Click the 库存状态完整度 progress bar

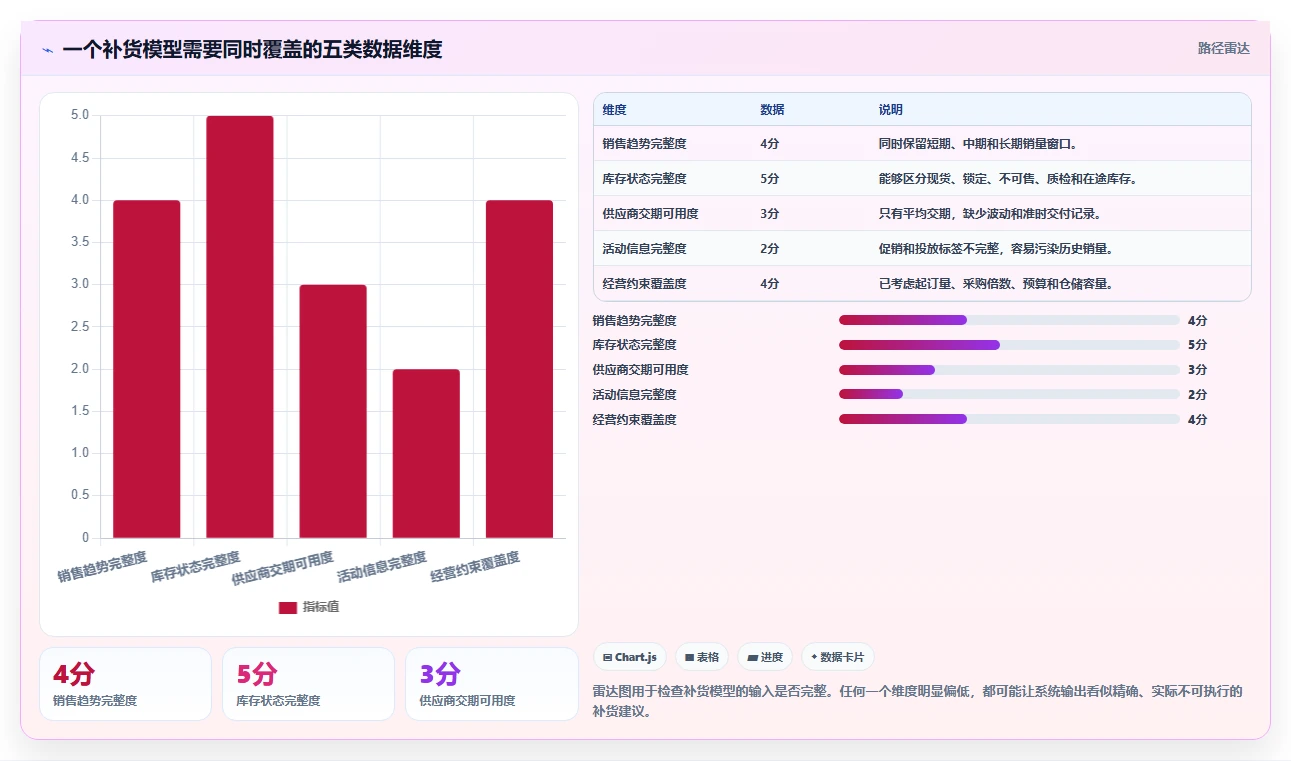point(1009,345)
